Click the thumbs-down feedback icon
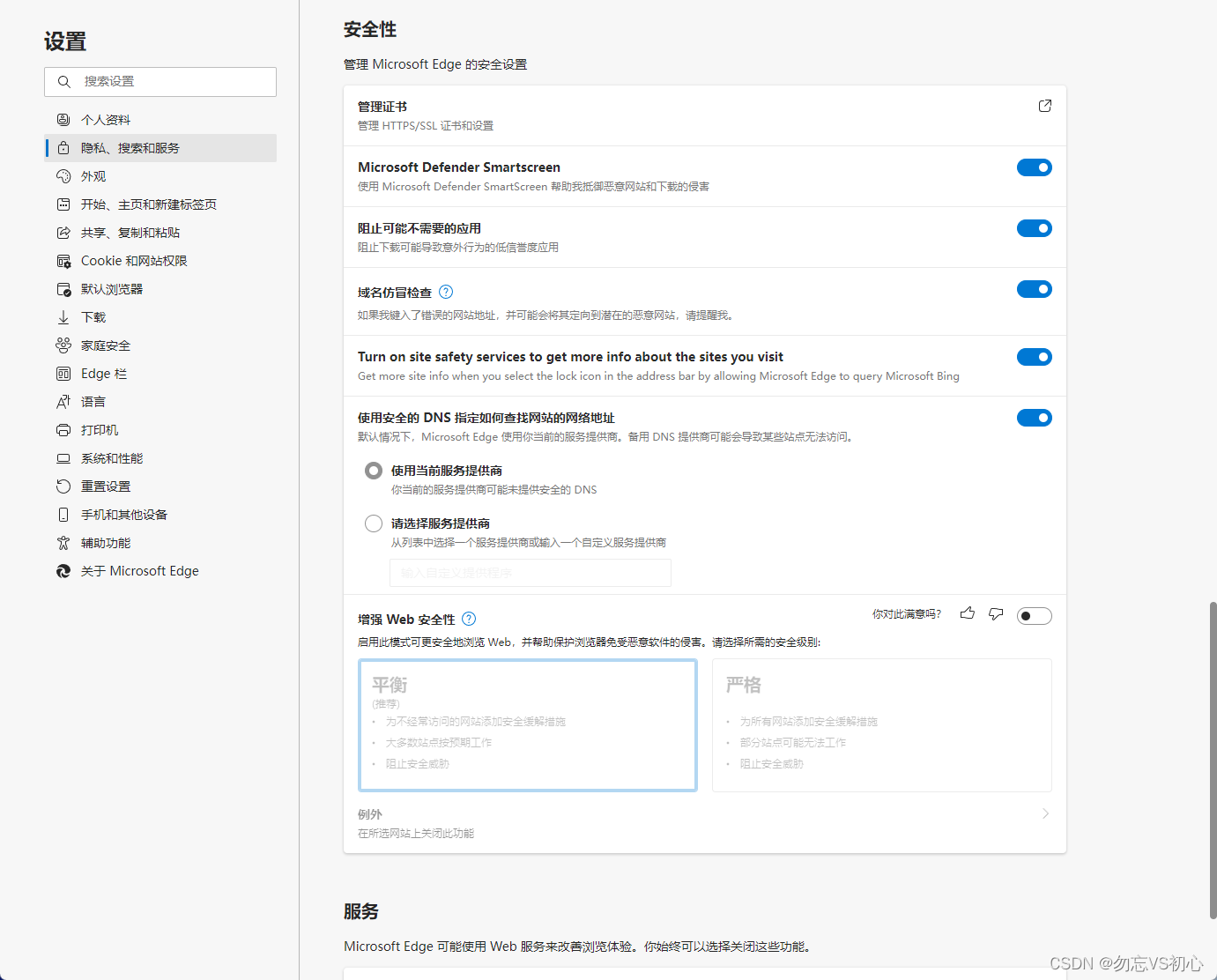Image resolution: width=1217 pixels, height=980 pixels. coord(996,613)
